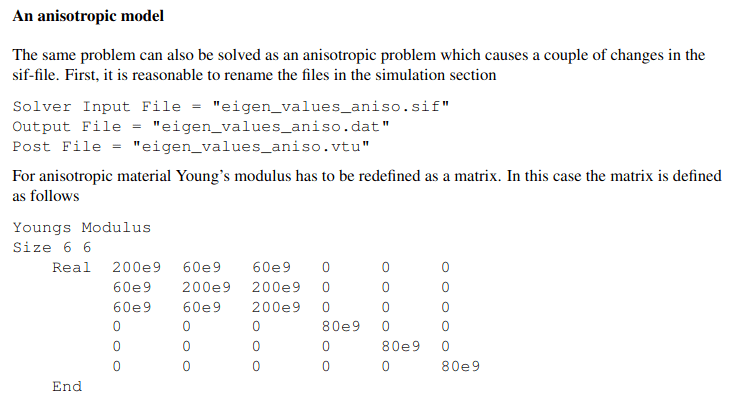
Task: Click the "eigen_values_aniso.vtu" post filename
Action: pos(251,146)
